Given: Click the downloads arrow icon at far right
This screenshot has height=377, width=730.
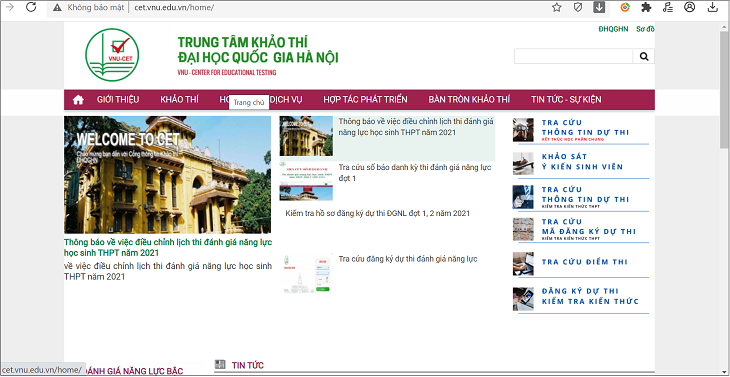Looking at the screenshot, I should (x=712, y=7).
